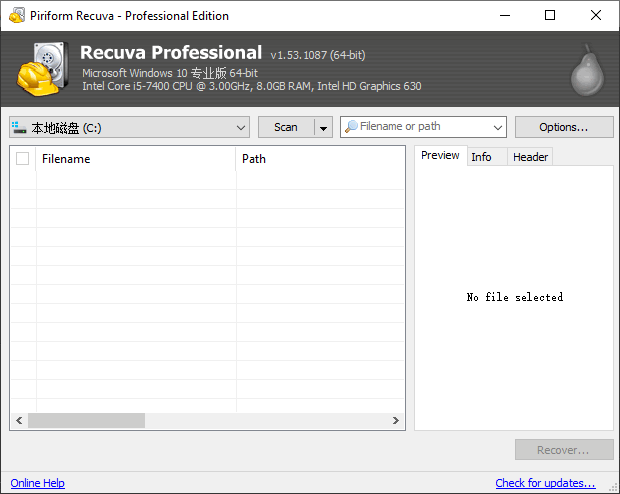This screenshot has height=494, width=620.
Task: Click the scrollbar right arrow in file list
Action: coord(396,420)
